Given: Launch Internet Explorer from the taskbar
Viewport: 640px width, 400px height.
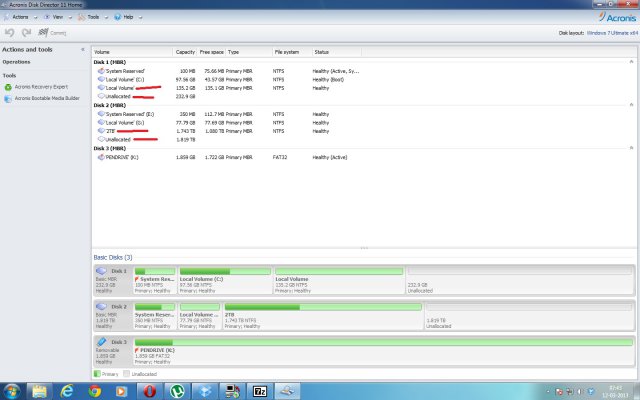Looking at the screenshot, I should 67,391.
